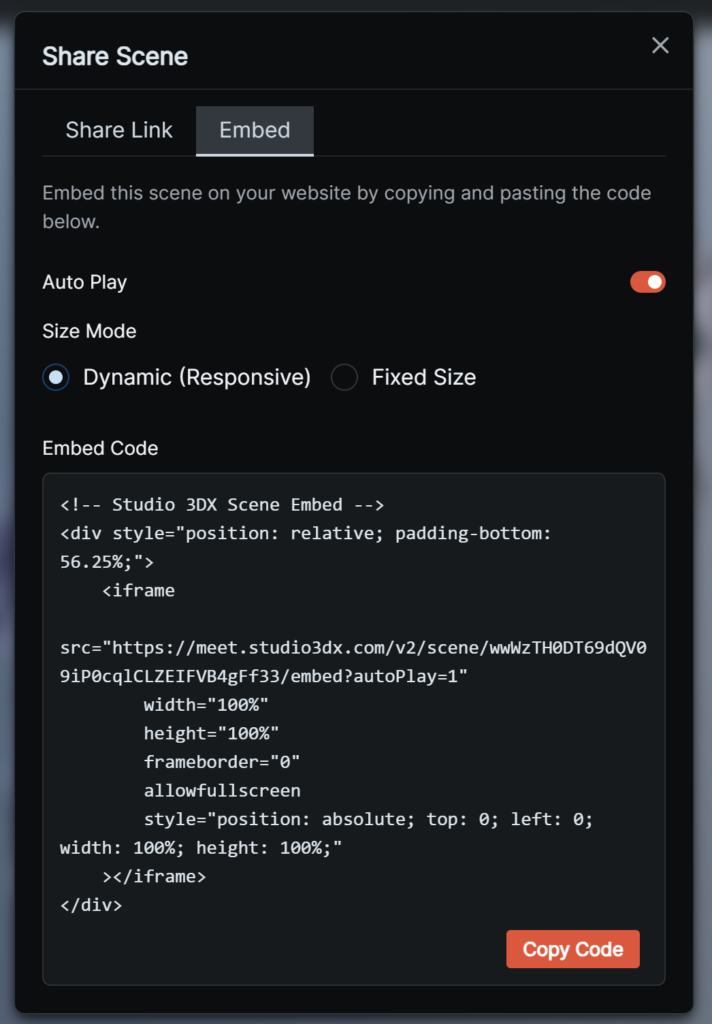This screenshot has width=712, height=1024.
Task: Click the Fixed Size label text
Action: [x=424, y=377]
